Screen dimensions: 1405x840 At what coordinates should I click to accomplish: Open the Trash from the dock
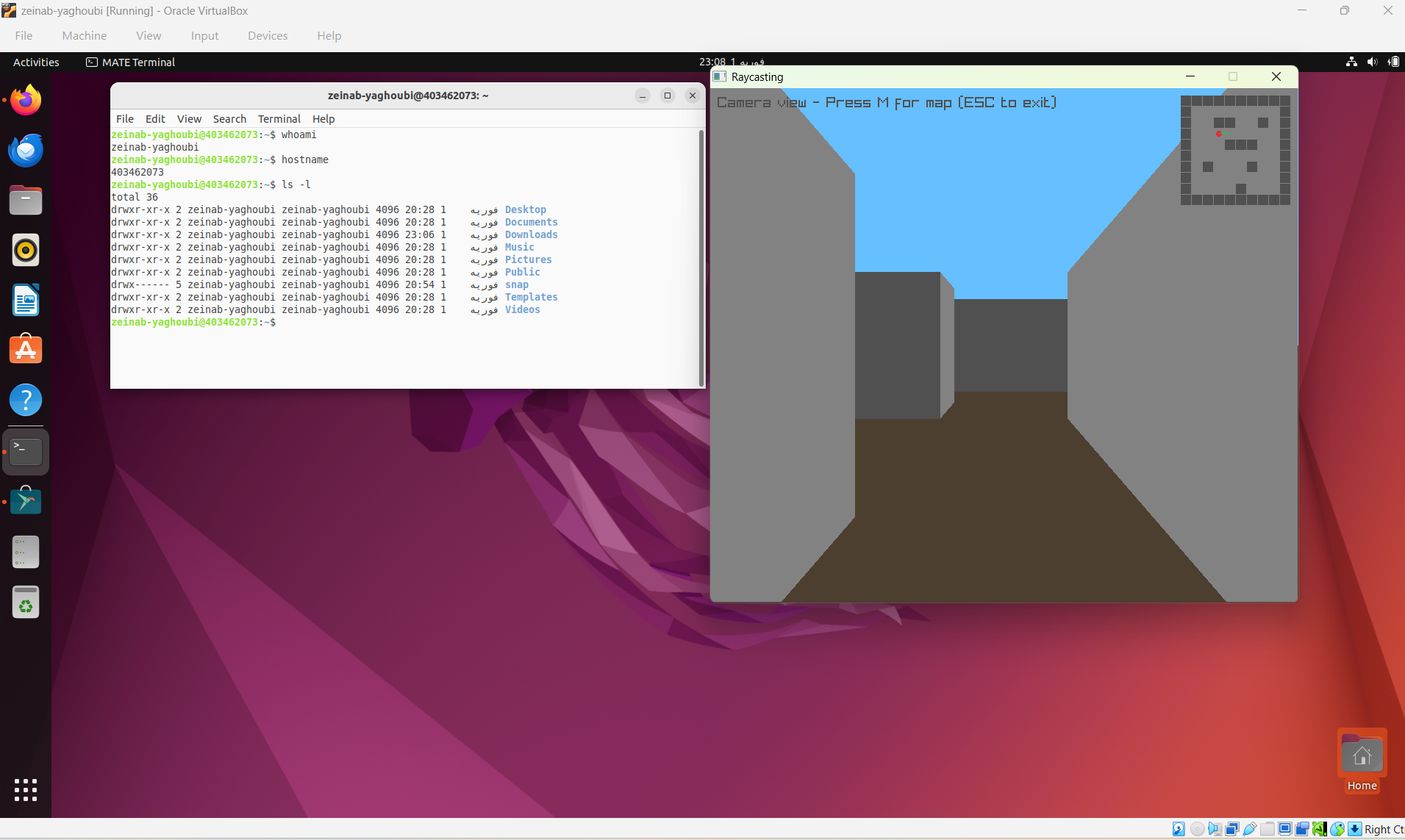26,602
